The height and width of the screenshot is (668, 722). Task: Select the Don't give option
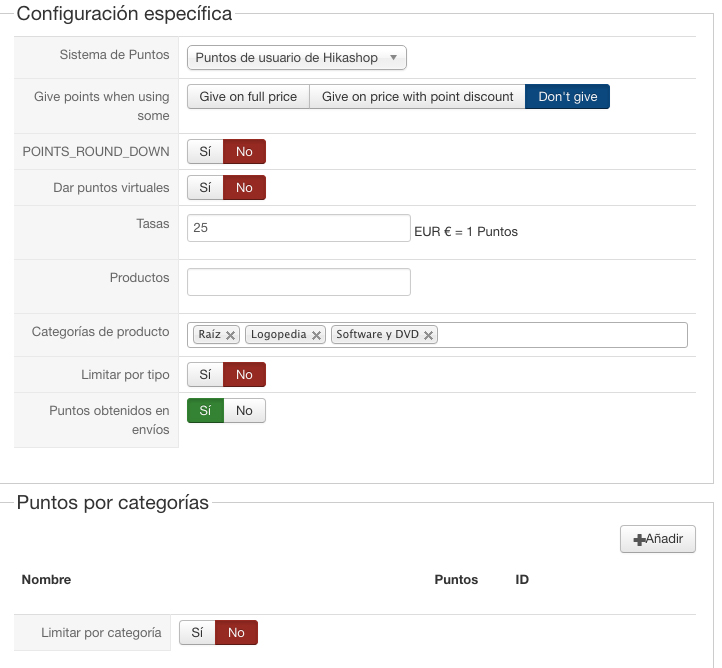pyautogui.click(x=567, y=97)
